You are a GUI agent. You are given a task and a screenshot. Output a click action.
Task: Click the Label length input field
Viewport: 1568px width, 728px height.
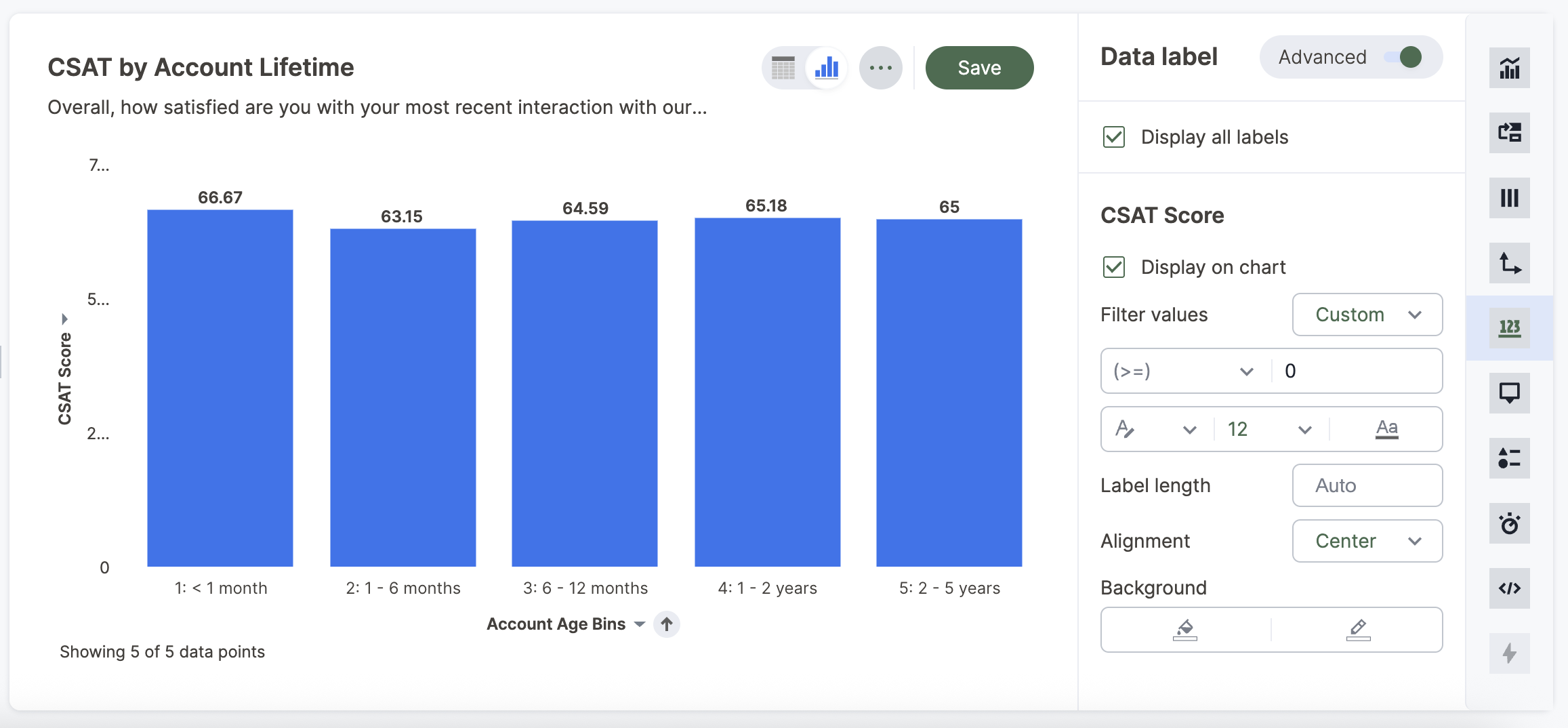click(1367, 485)
